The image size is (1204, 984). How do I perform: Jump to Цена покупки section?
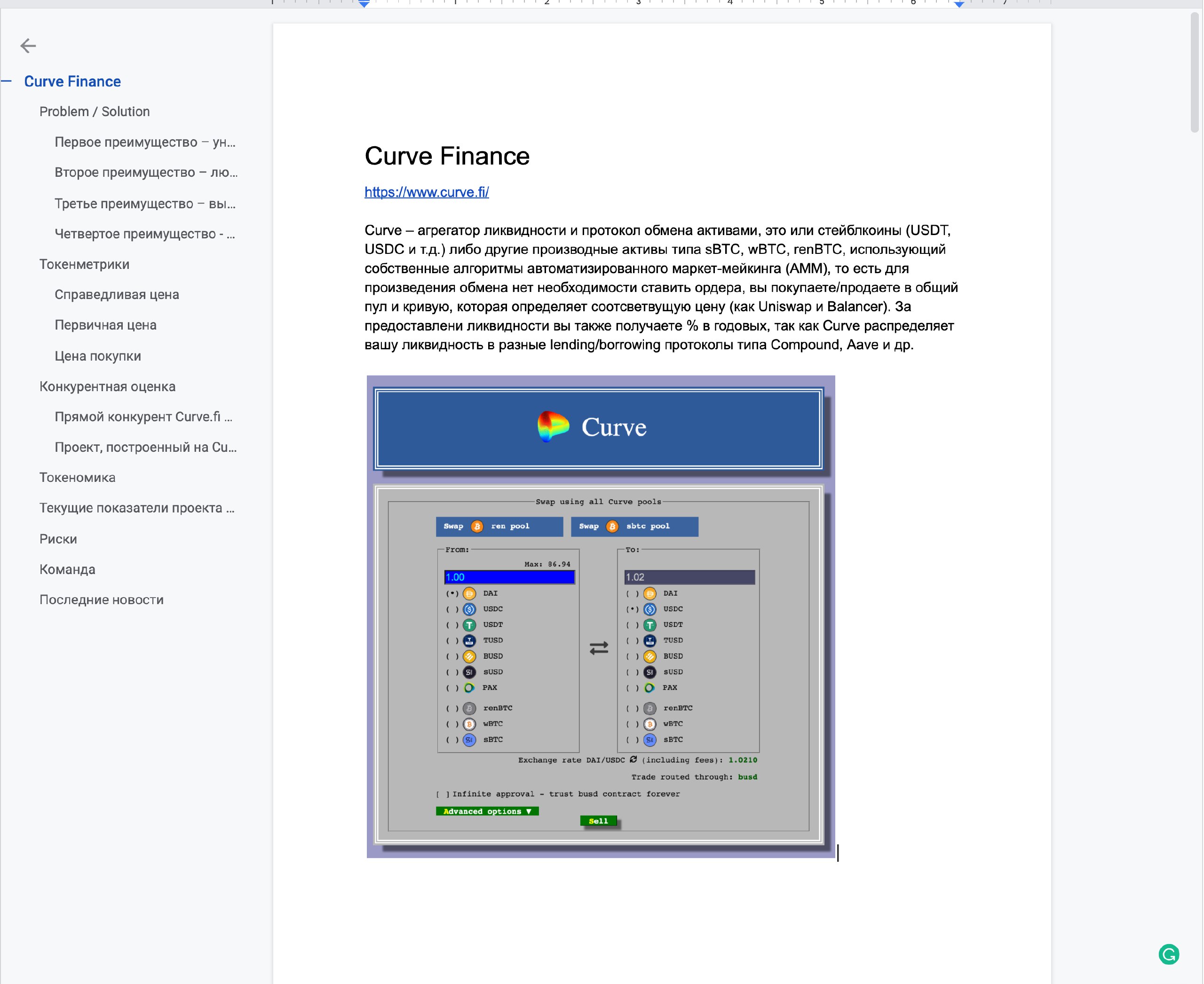click(97, 356)
